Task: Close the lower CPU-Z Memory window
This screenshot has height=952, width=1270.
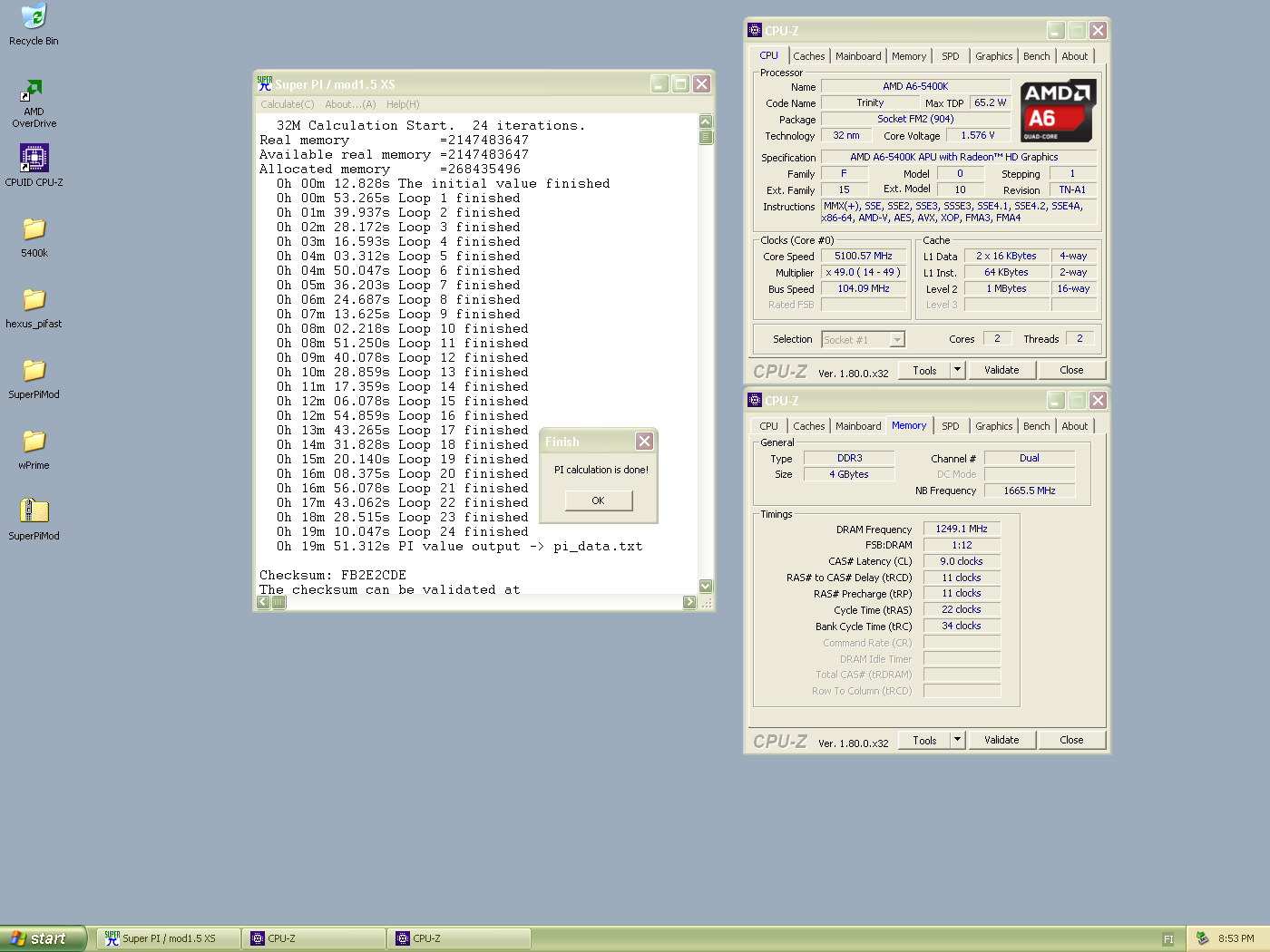Action: [1098, 400]
